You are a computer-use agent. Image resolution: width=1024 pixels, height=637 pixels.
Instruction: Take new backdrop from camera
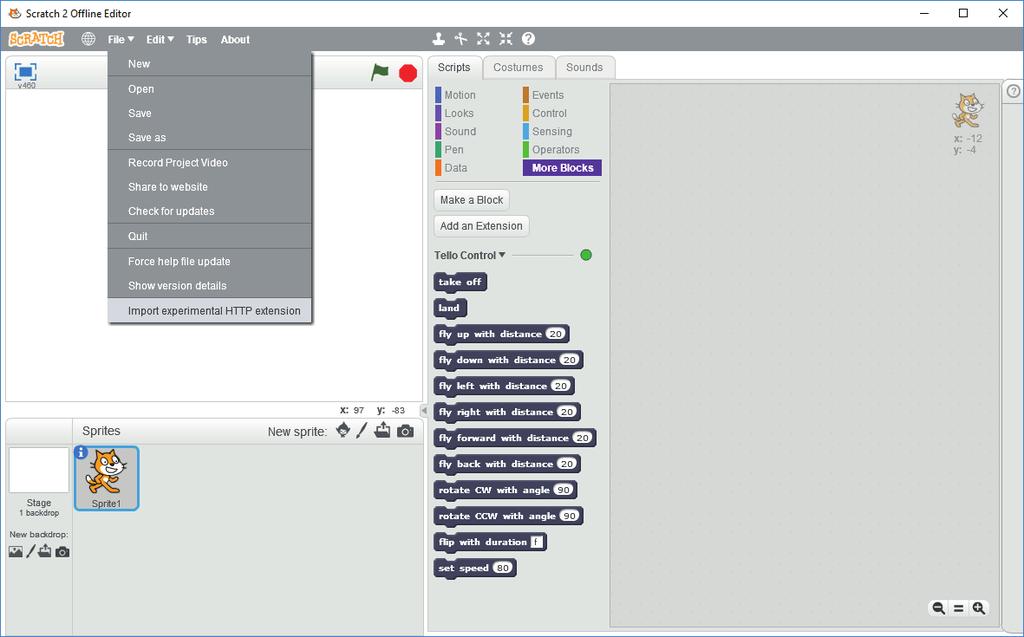(62, 552)
